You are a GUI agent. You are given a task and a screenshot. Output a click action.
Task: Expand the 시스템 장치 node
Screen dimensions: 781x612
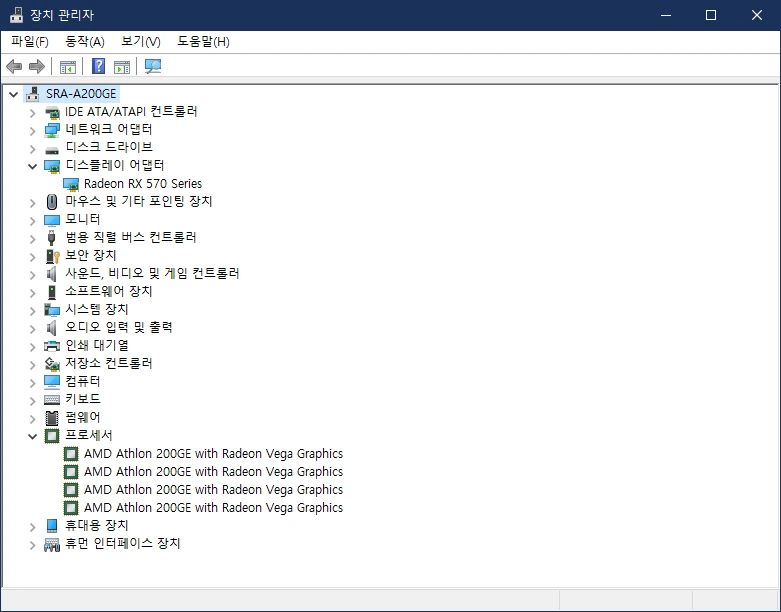(32, 311)
